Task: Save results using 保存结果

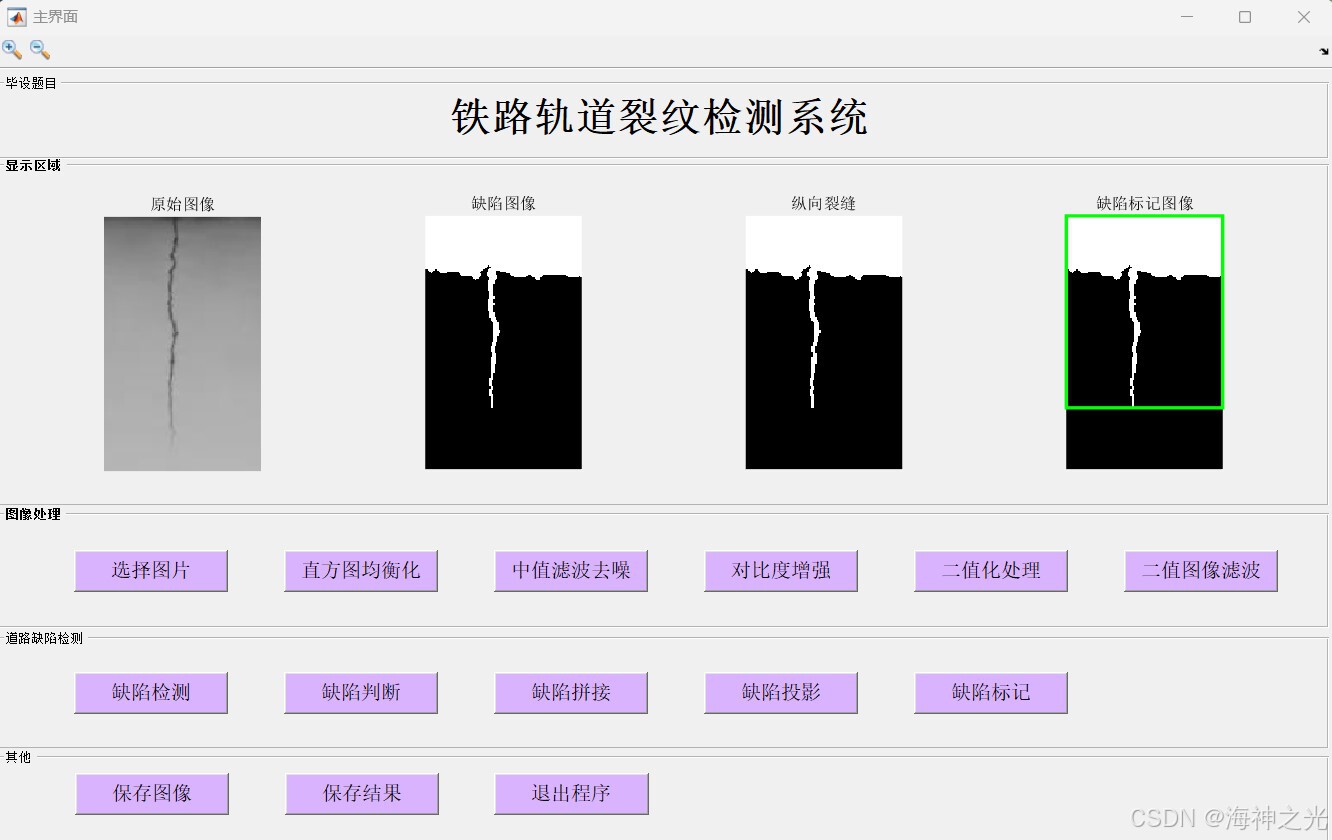Action: pyautogui.click(x=362, y=793)
